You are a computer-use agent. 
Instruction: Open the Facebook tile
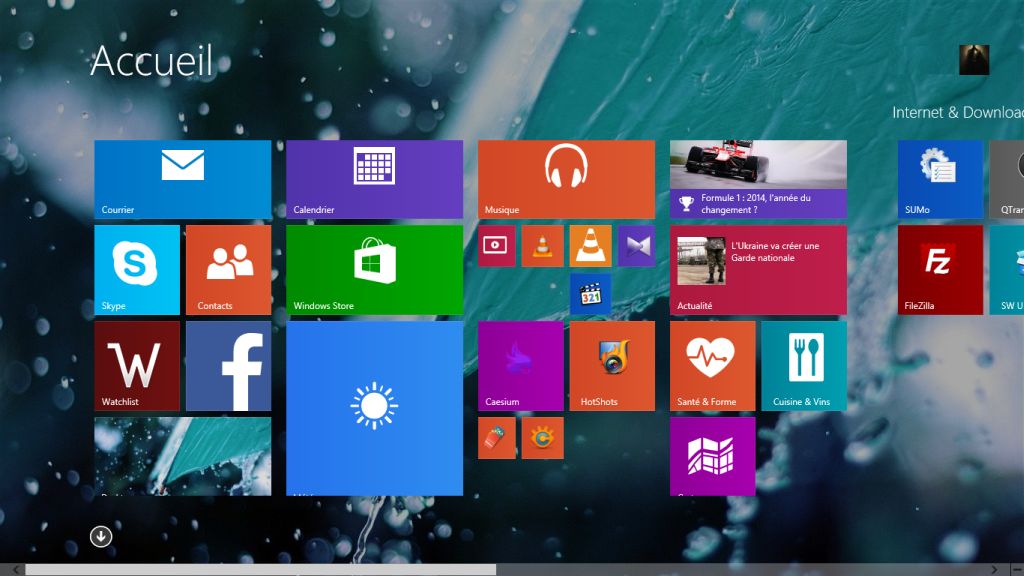(229, 366)
